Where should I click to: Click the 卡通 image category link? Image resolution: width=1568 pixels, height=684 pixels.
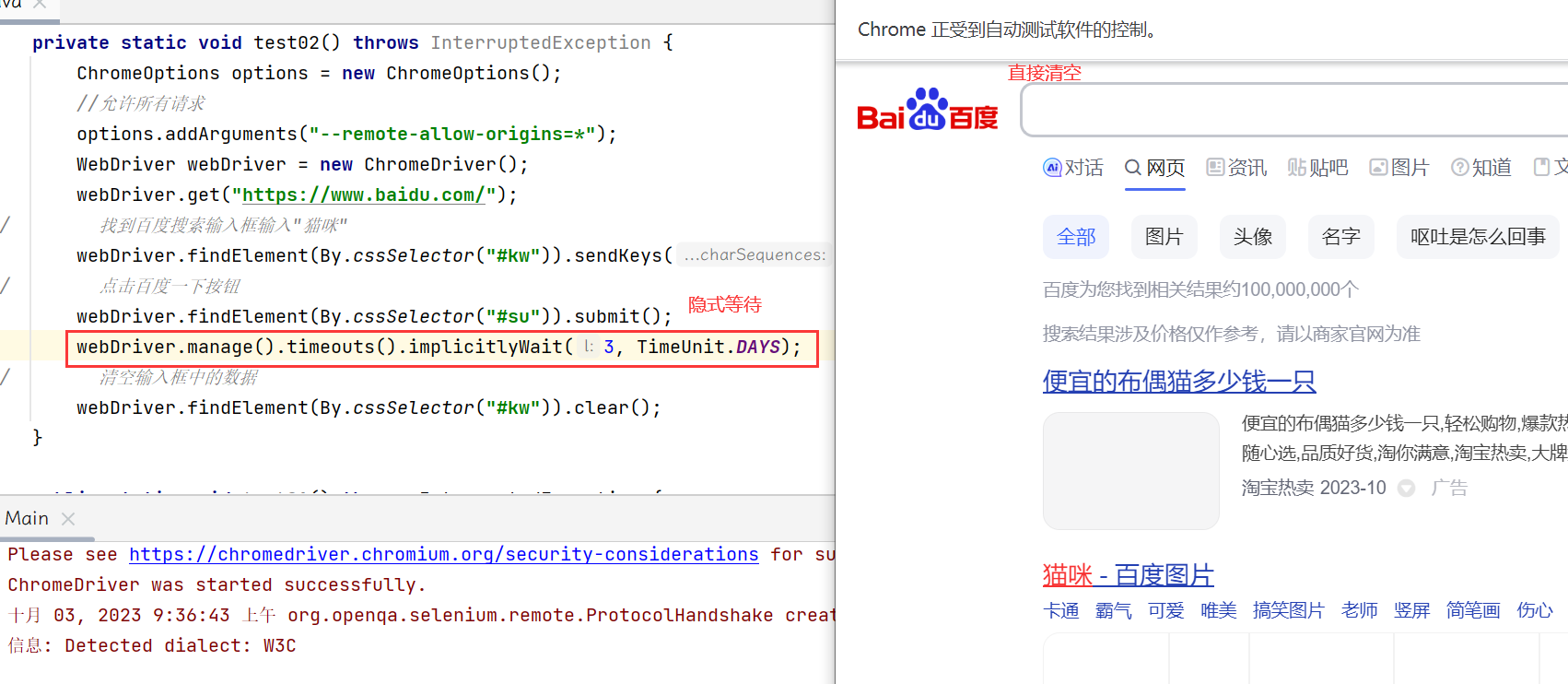point(1061,610)
